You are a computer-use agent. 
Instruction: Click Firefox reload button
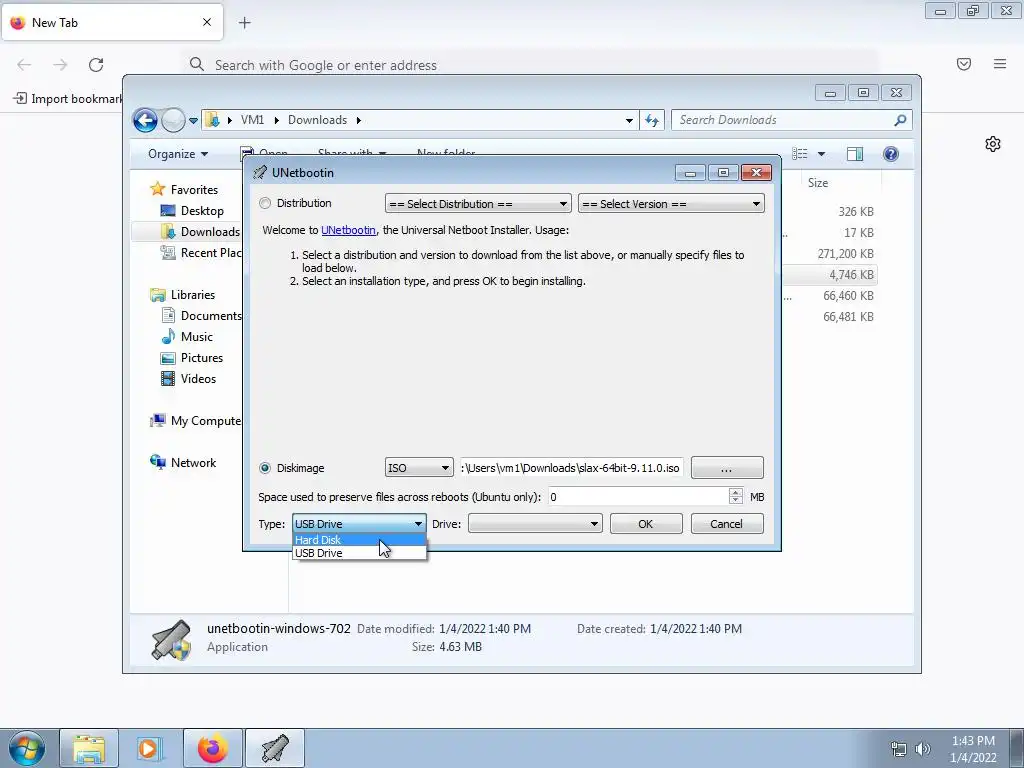pos(96,64)
